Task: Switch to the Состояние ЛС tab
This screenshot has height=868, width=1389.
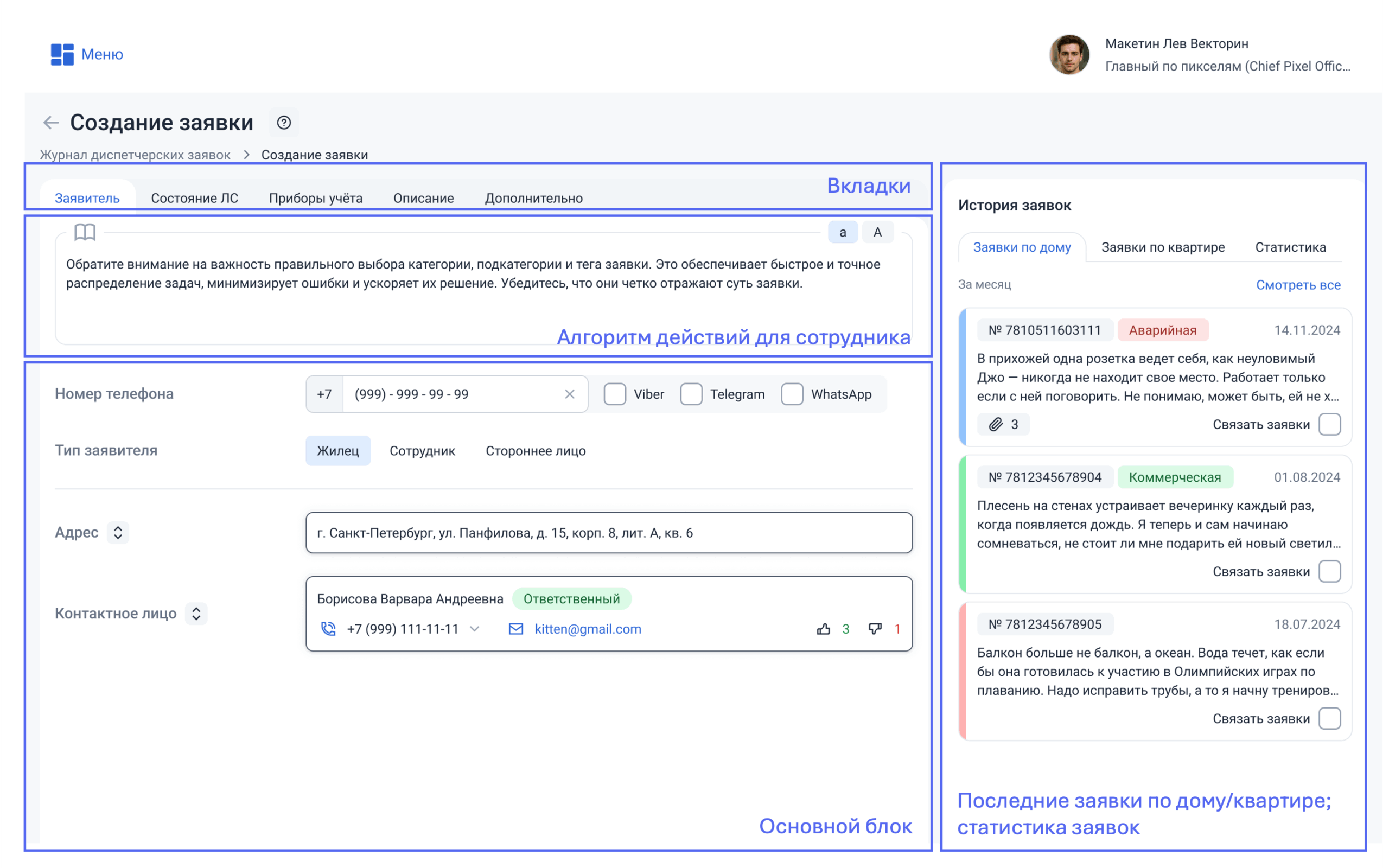Action: (195, 199)
